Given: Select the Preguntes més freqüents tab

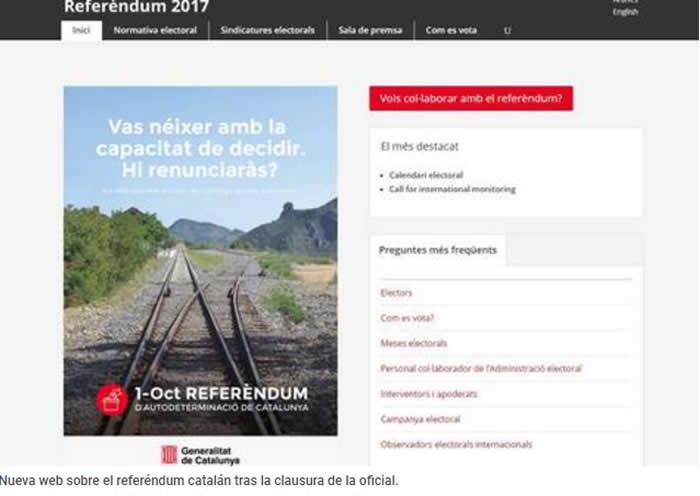Looking at the screenshot, I should 438,250.
